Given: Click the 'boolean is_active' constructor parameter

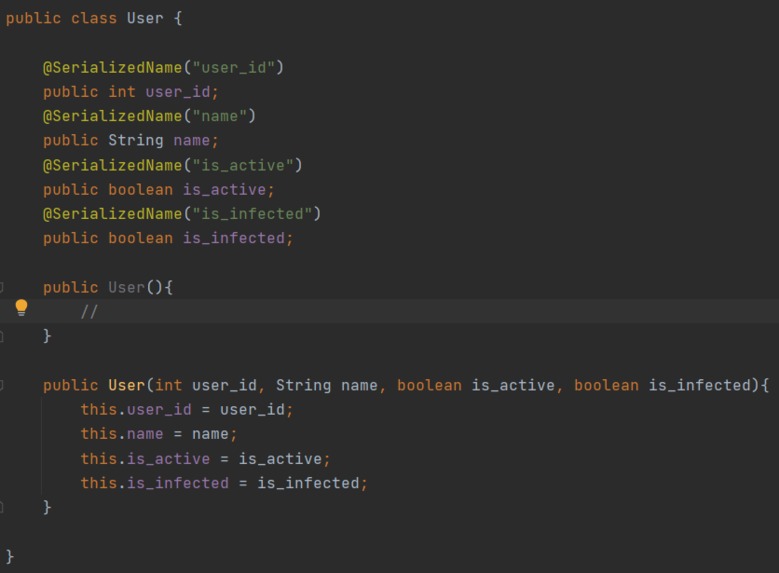Looking at the screenshot, I should point(476,385).
